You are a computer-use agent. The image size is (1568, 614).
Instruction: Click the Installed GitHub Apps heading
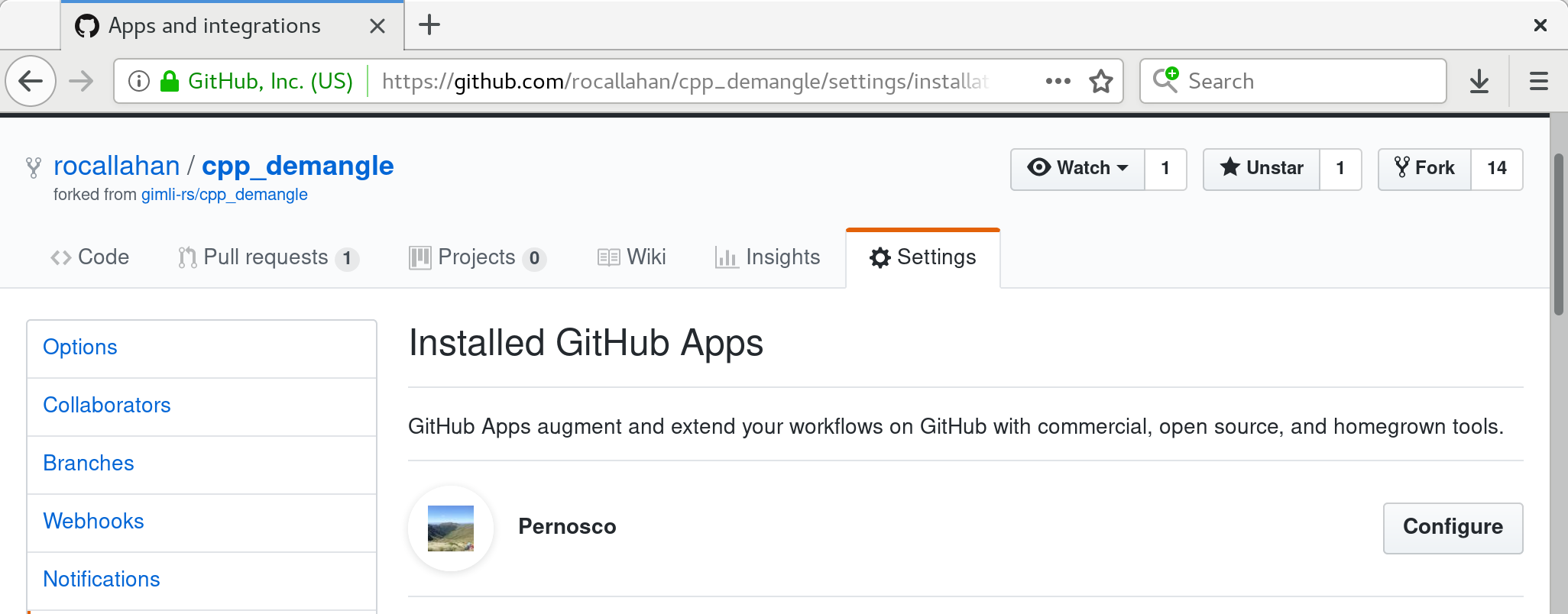pos(586,344)
